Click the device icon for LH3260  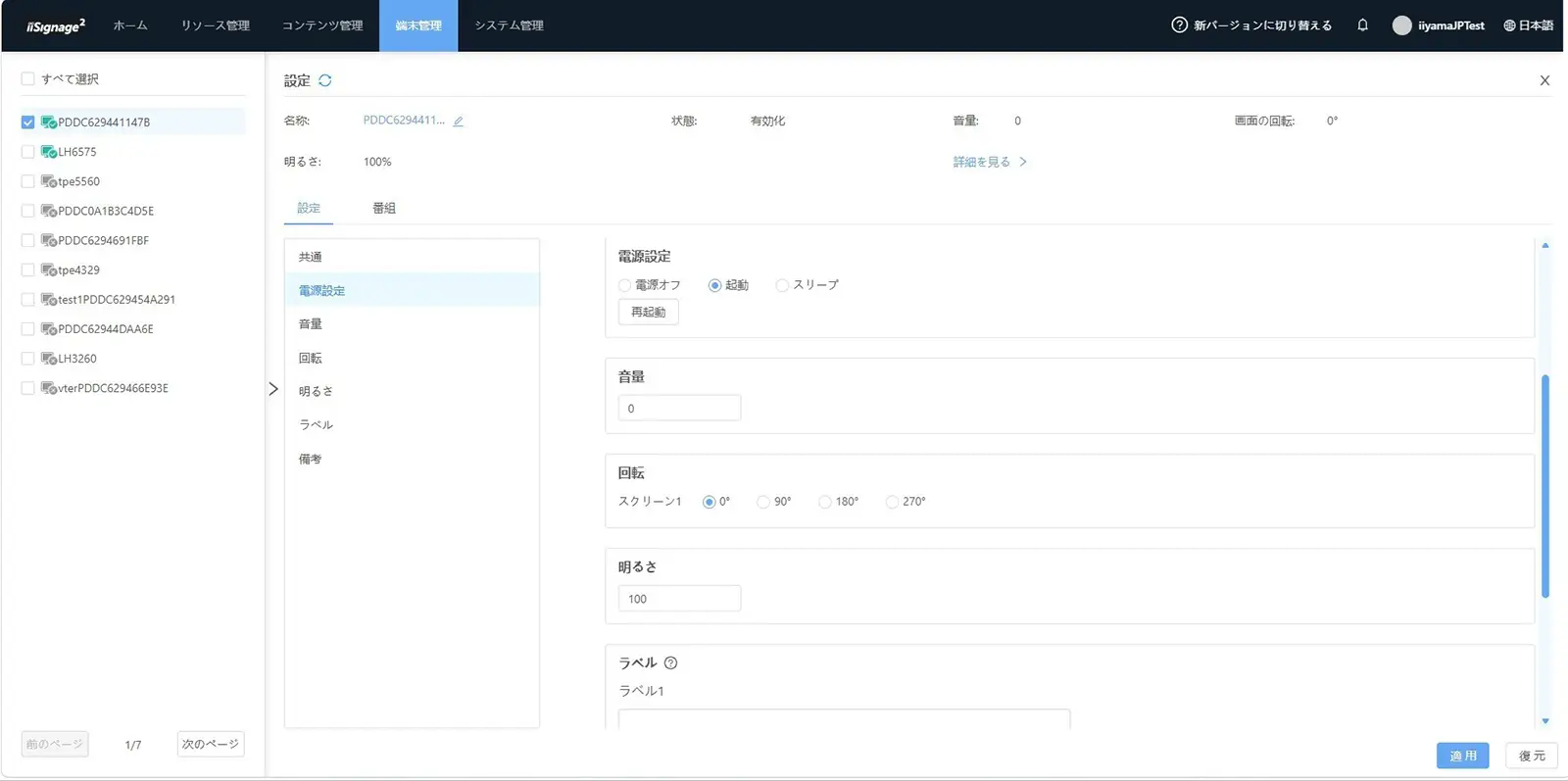coord(49,359)
